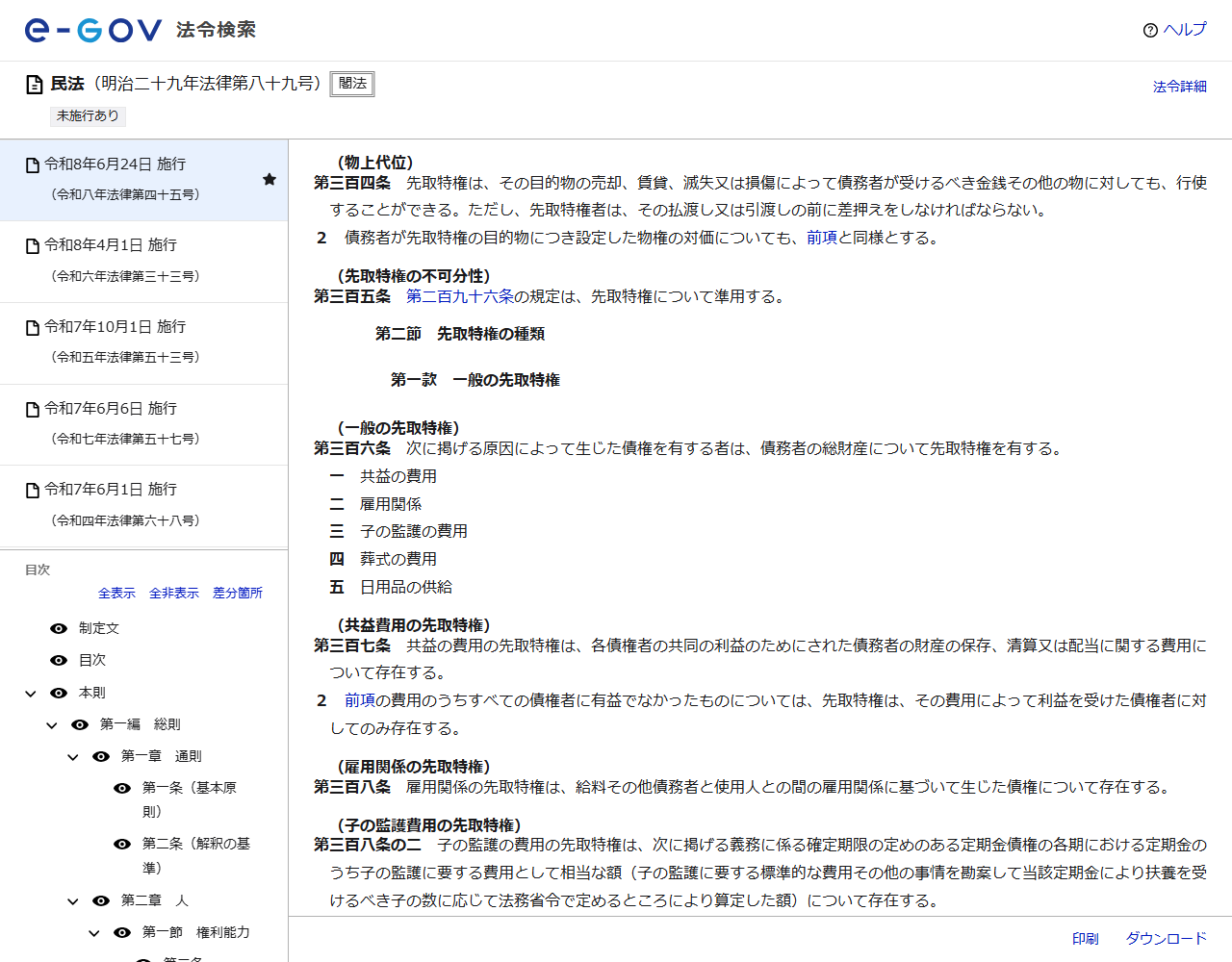Viewport: 1232px width, 962px height.
Task: Follow the 第二百九十六条 reference link
Action: 460,296
